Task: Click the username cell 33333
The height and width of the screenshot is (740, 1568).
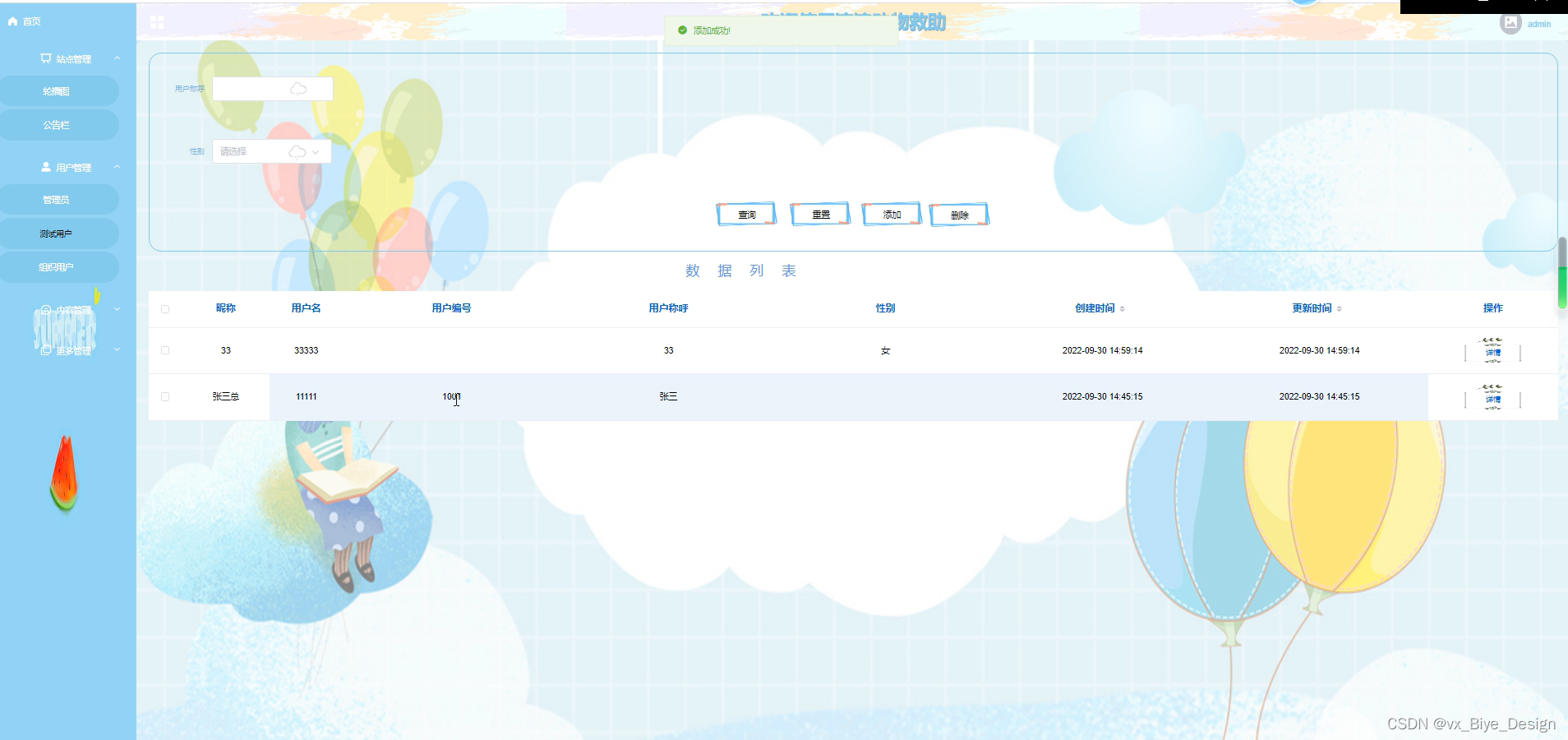Action: [307, 350]
